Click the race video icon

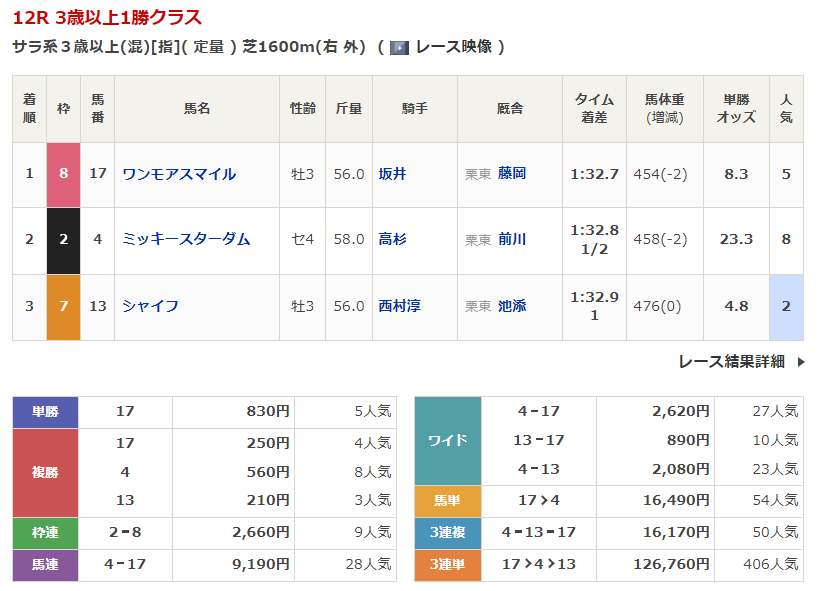coord(399,47)
